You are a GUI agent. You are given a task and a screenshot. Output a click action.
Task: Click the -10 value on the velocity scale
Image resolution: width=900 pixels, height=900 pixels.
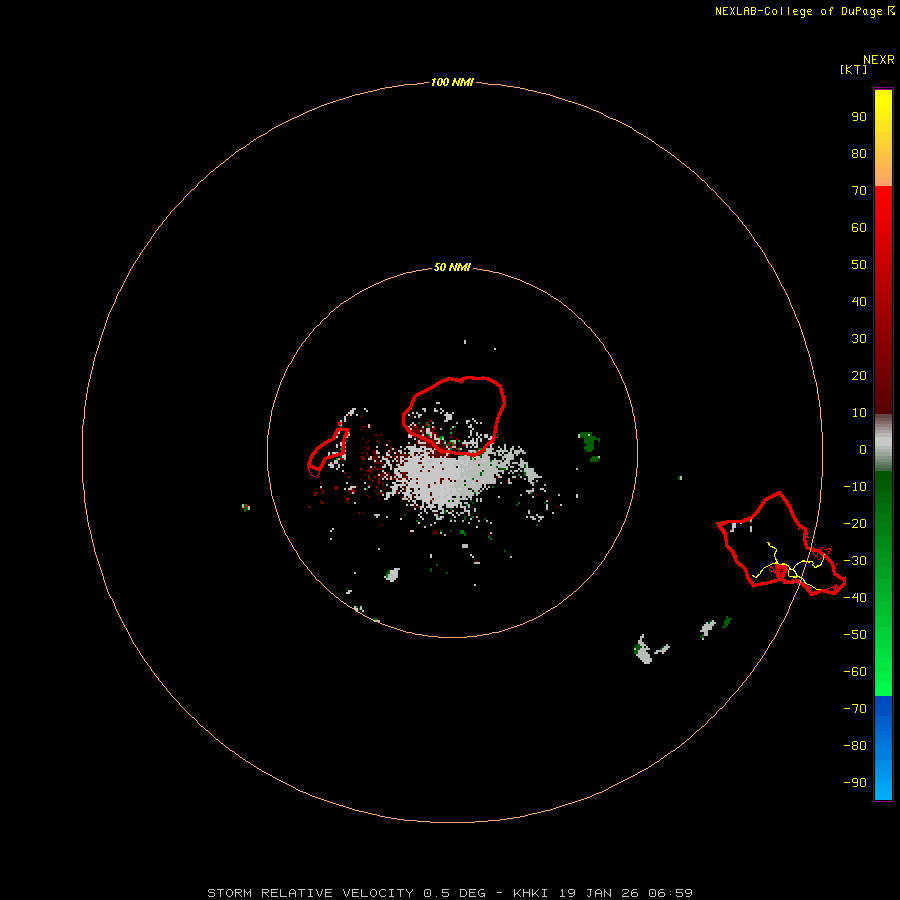pyautogui.click(x=855, y=487)
